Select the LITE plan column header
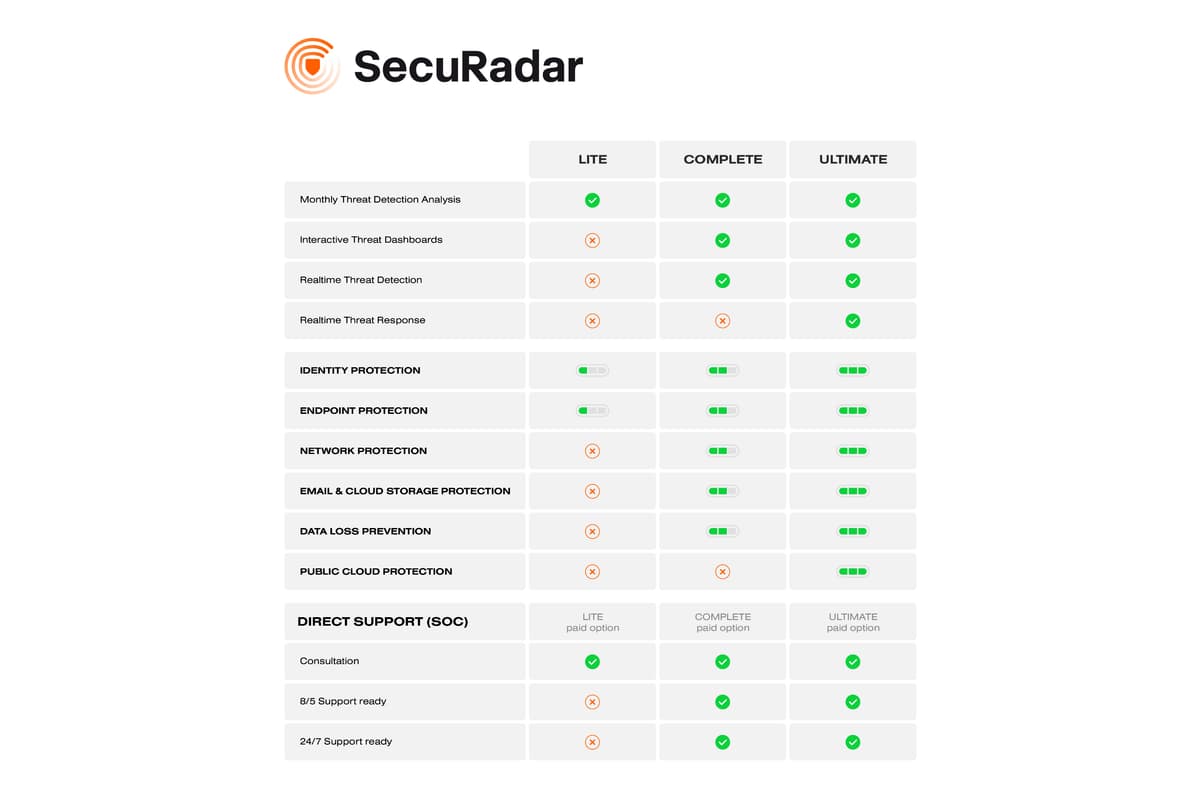Screen dimensions: 1200x800 coord(592,159)
